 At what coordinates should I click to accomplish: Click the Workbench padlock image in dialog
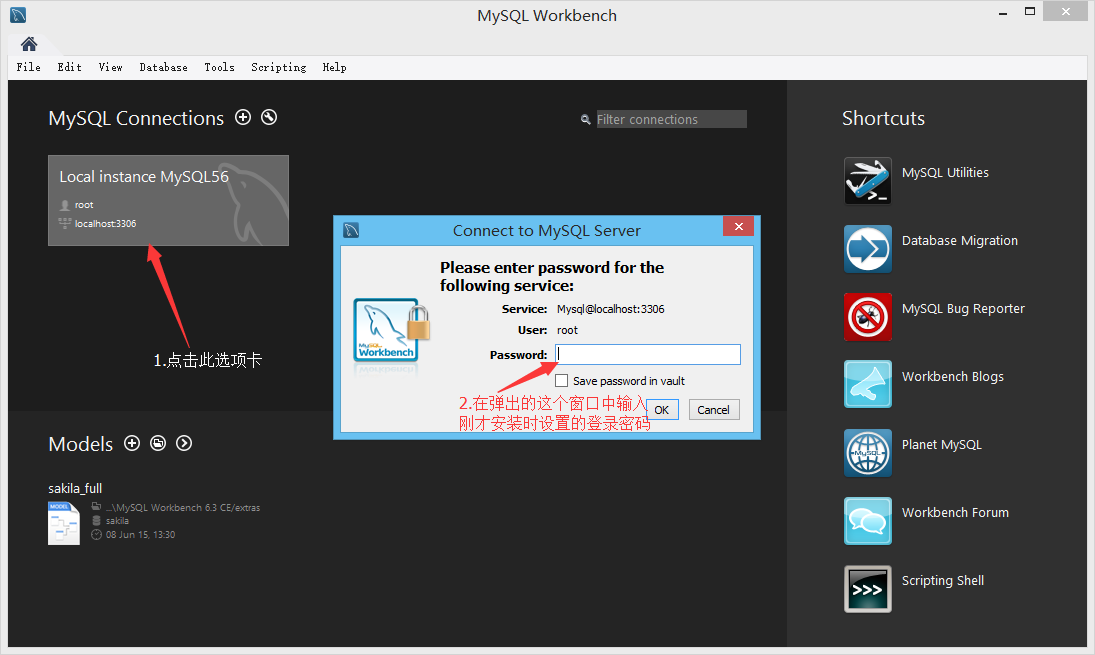[391, 330]
